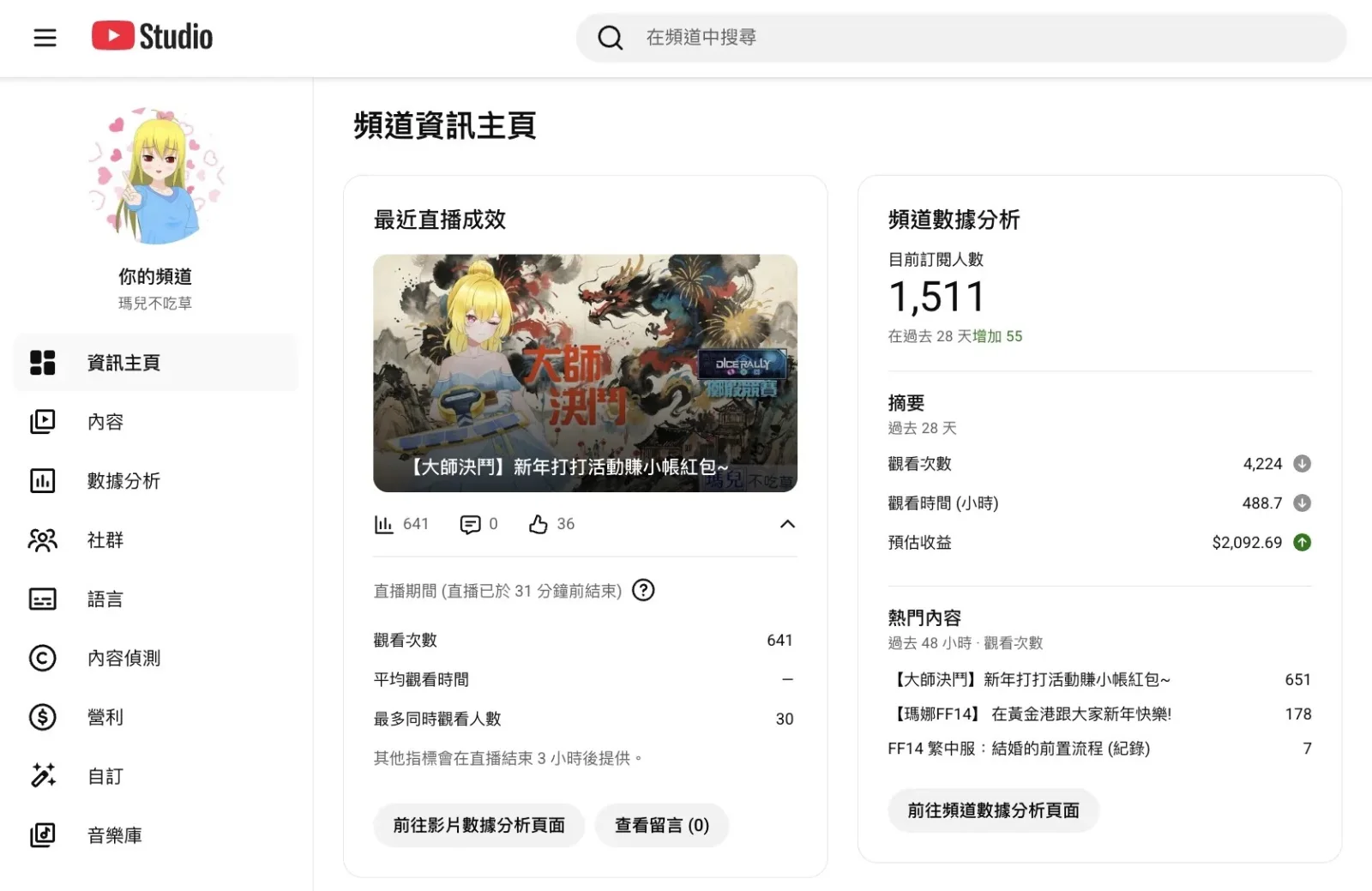Click the 預估收益 value $2,092.69
The width and height of the screenshot is (1372, 891).
coord(1247,543)
